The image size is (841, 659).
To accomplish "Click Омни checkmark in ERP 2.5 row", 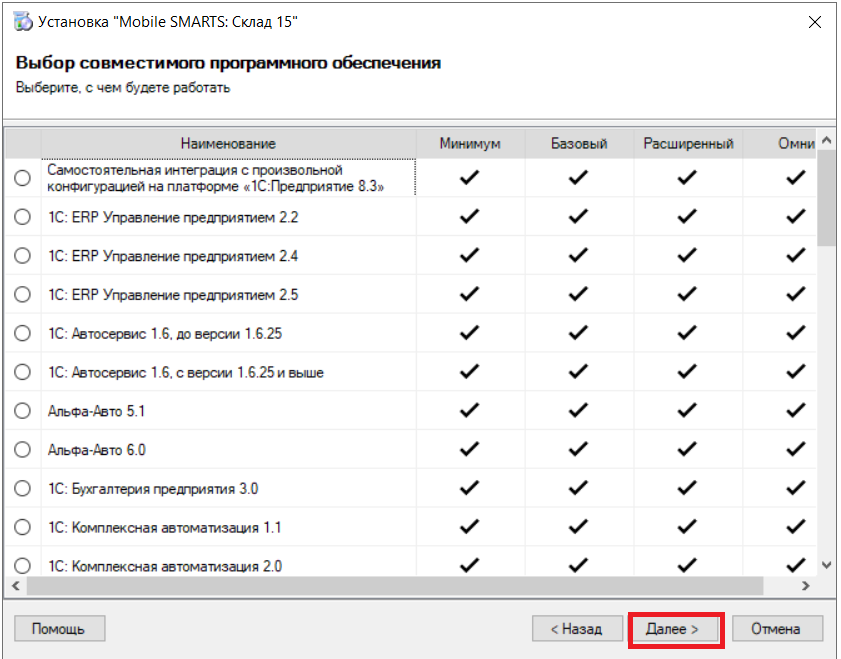I will pos(796,294).
